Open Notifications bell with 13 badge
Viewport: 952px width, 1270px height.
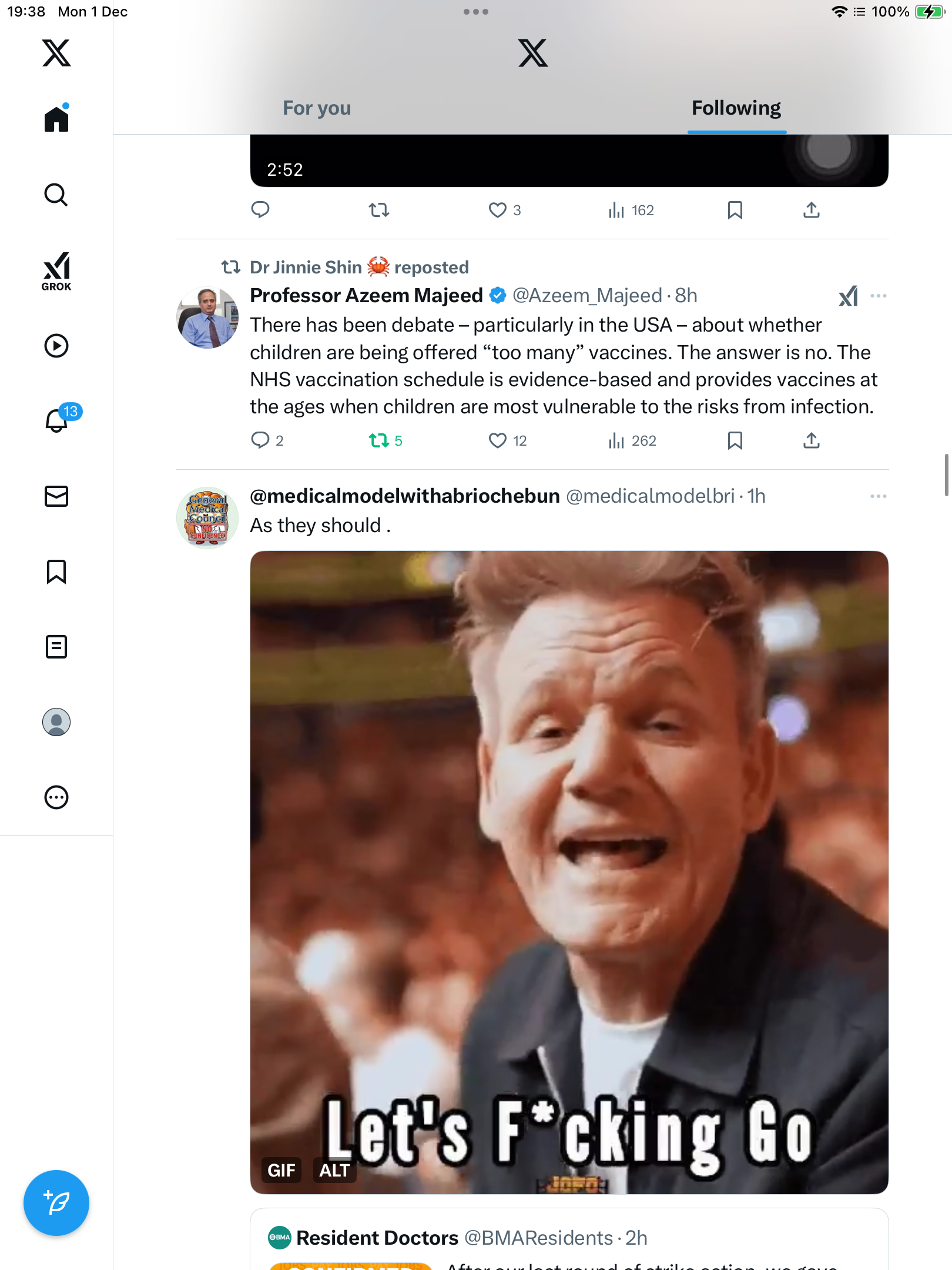pos(58,420)
